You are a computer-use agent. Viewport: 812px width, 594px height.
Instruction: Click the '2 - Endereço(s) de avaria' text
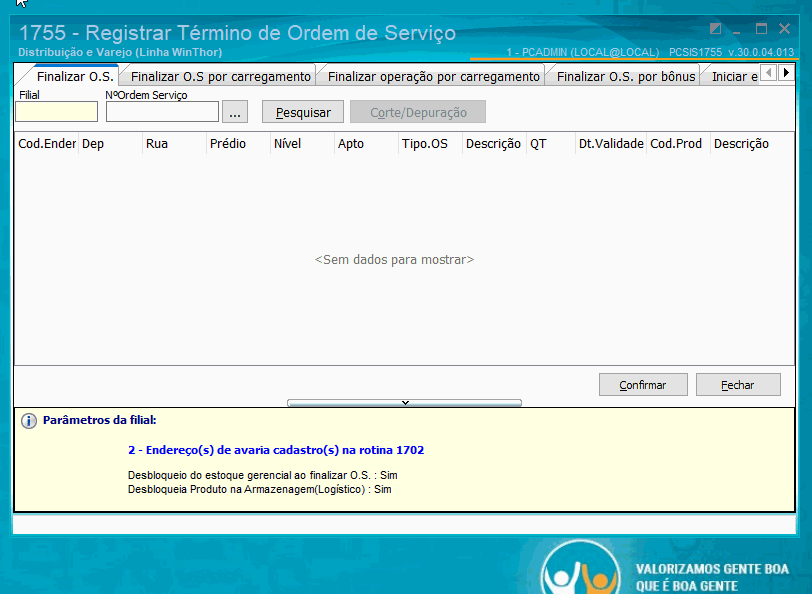pyautogui.click(x=276, y=450)
